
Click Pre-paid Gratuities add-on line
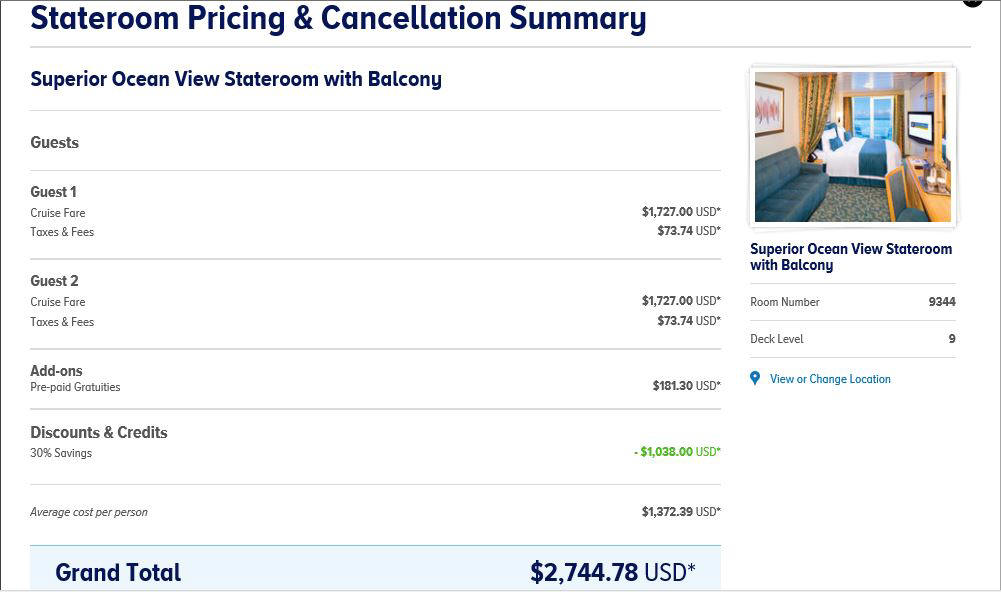[375, 386]
